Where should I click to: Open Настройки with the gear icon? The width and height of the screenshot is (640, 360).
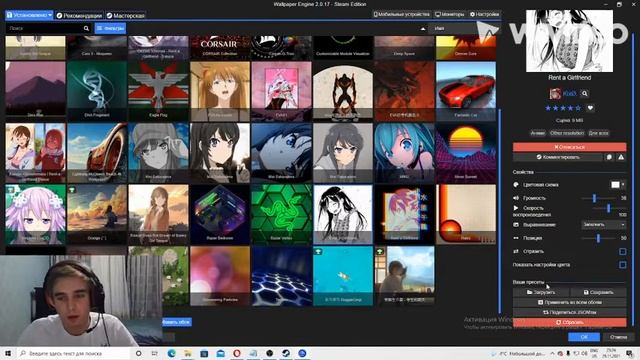tap(484, 14)
